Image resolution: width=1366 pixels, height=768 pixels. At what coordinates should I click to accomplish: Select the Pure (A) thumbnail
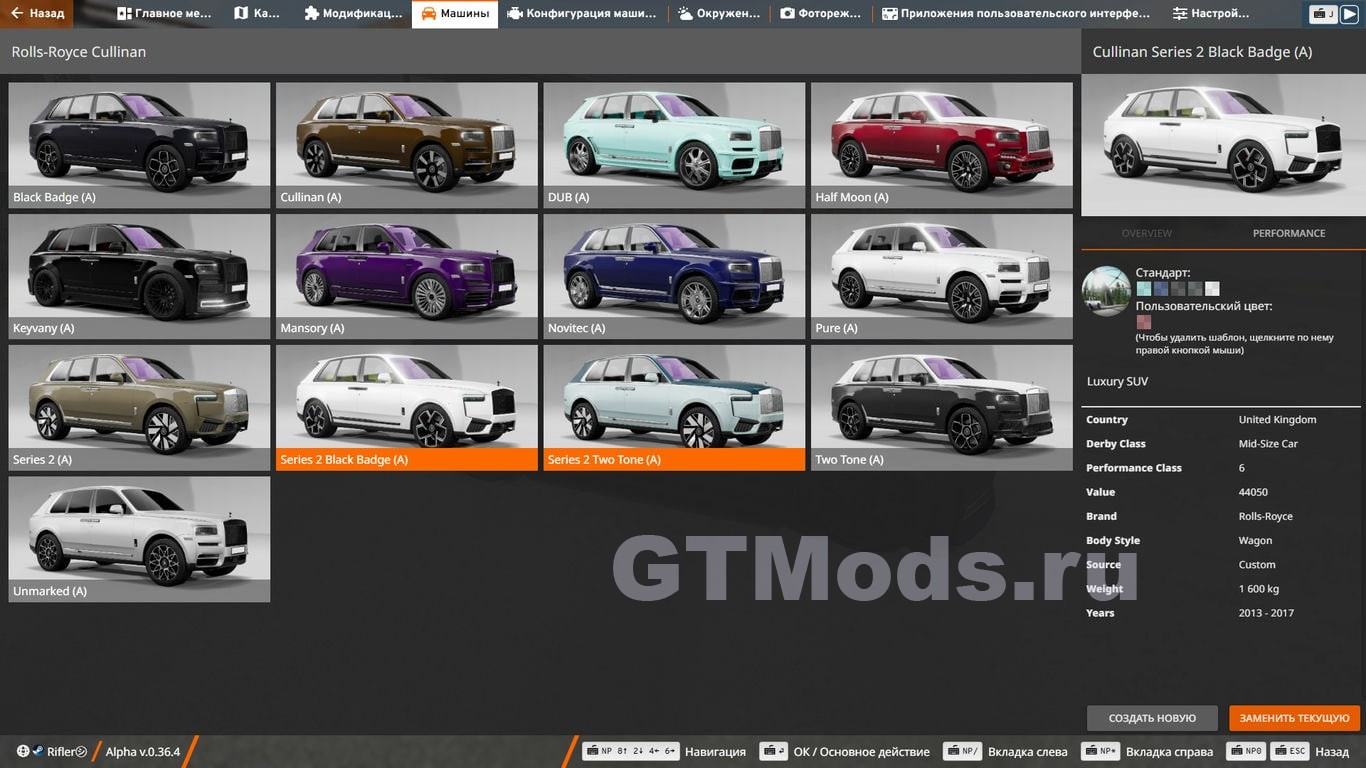coord(942,276)
